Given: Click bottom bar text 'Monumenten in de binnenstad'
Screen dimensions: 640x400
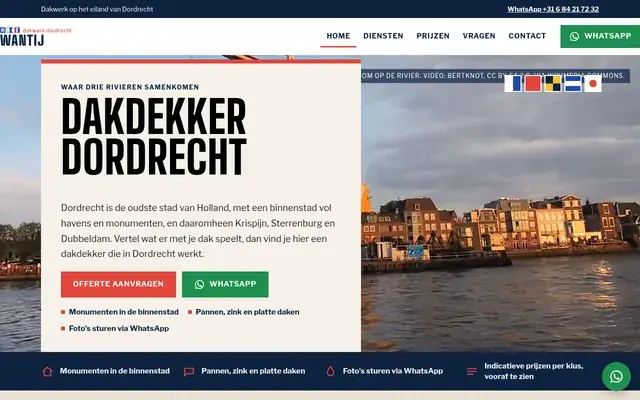Looking at the screenshot, I should [115, 371].
